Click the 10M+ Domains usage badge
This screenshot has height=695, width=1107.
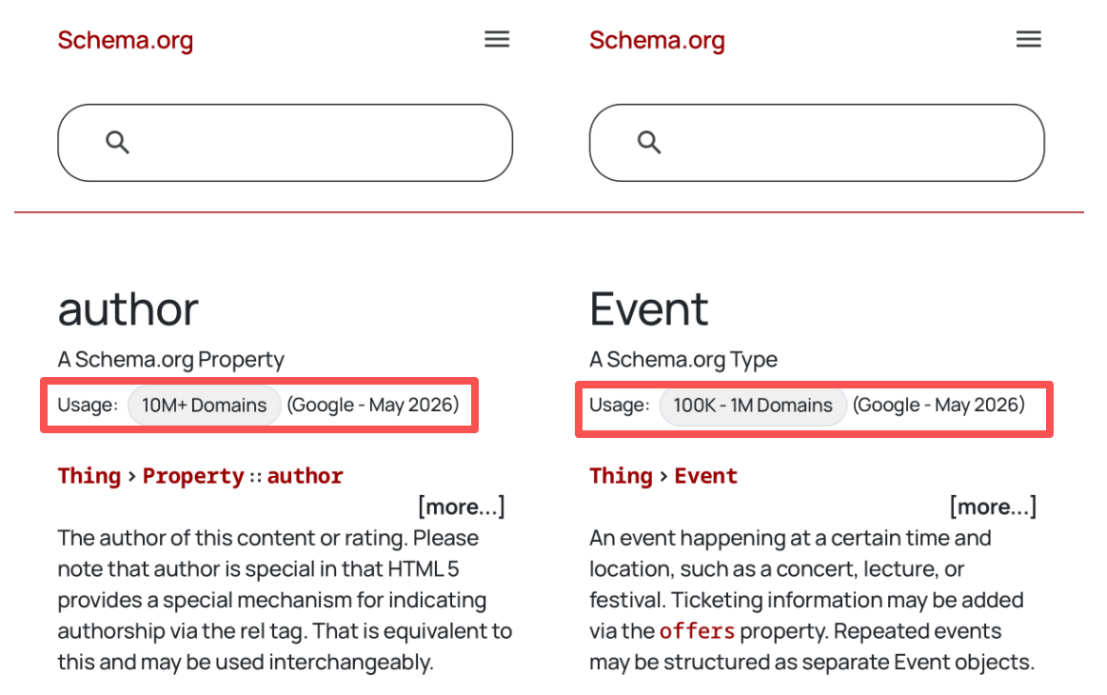point(204,405)
